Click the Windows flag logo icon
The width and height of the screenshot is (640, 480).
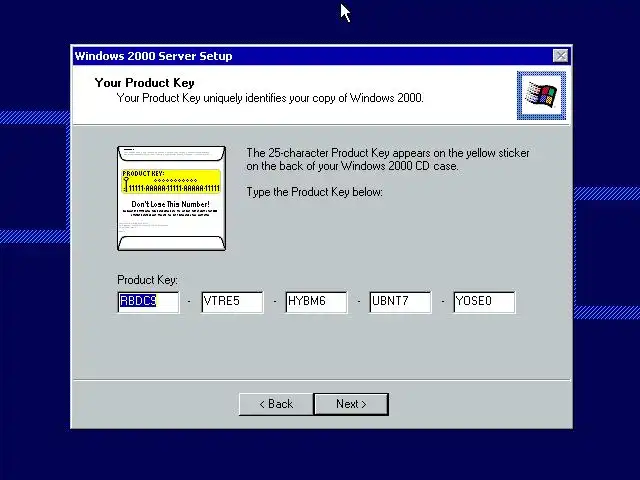[x=541, y=96]
